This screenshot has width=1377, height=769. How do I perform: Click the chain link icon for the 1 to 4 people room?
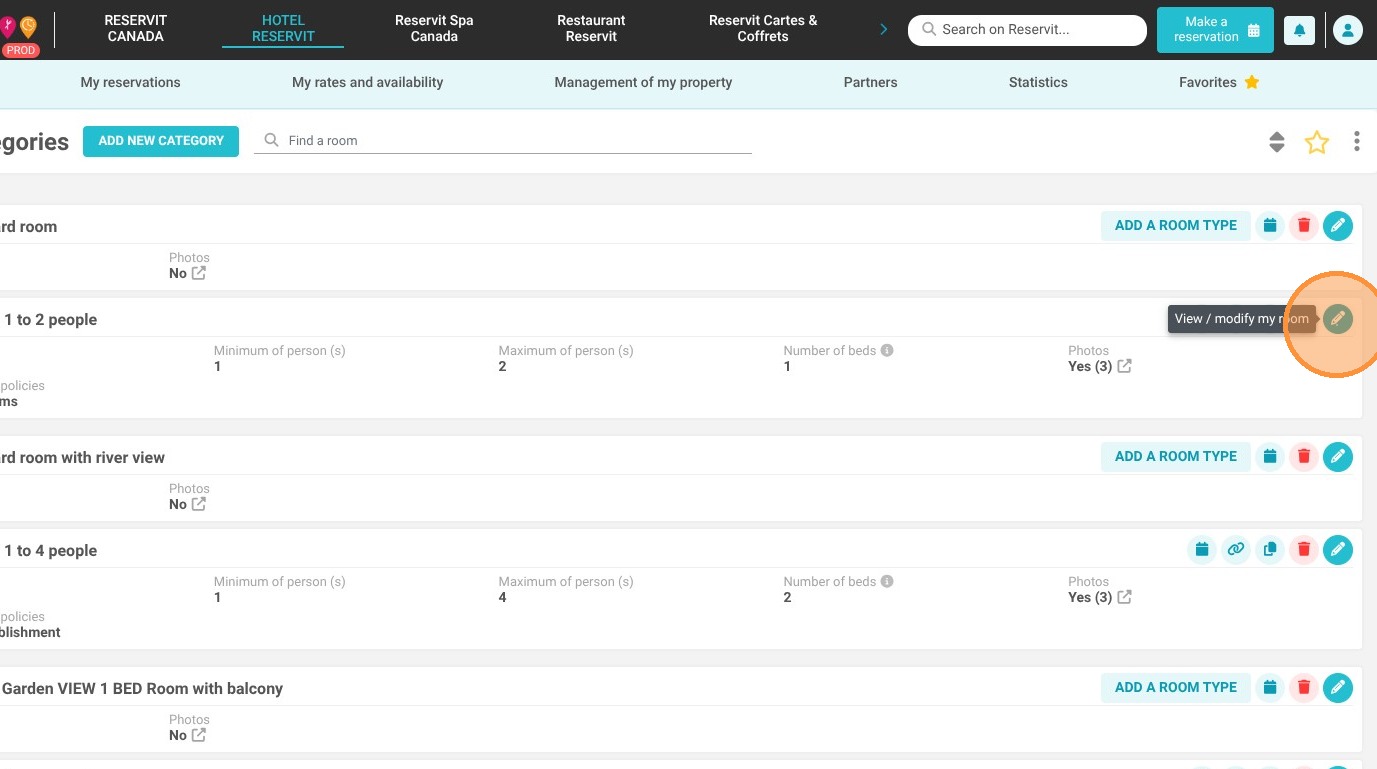[1236, 550]
